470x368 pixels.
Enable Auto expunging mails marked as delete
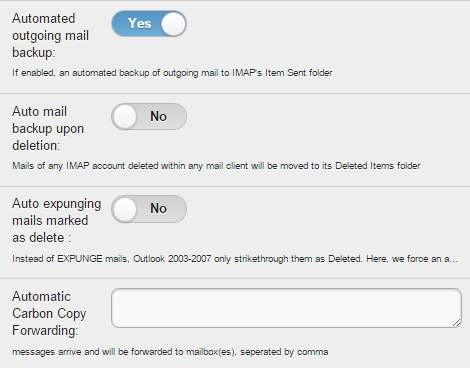[149, 209]
